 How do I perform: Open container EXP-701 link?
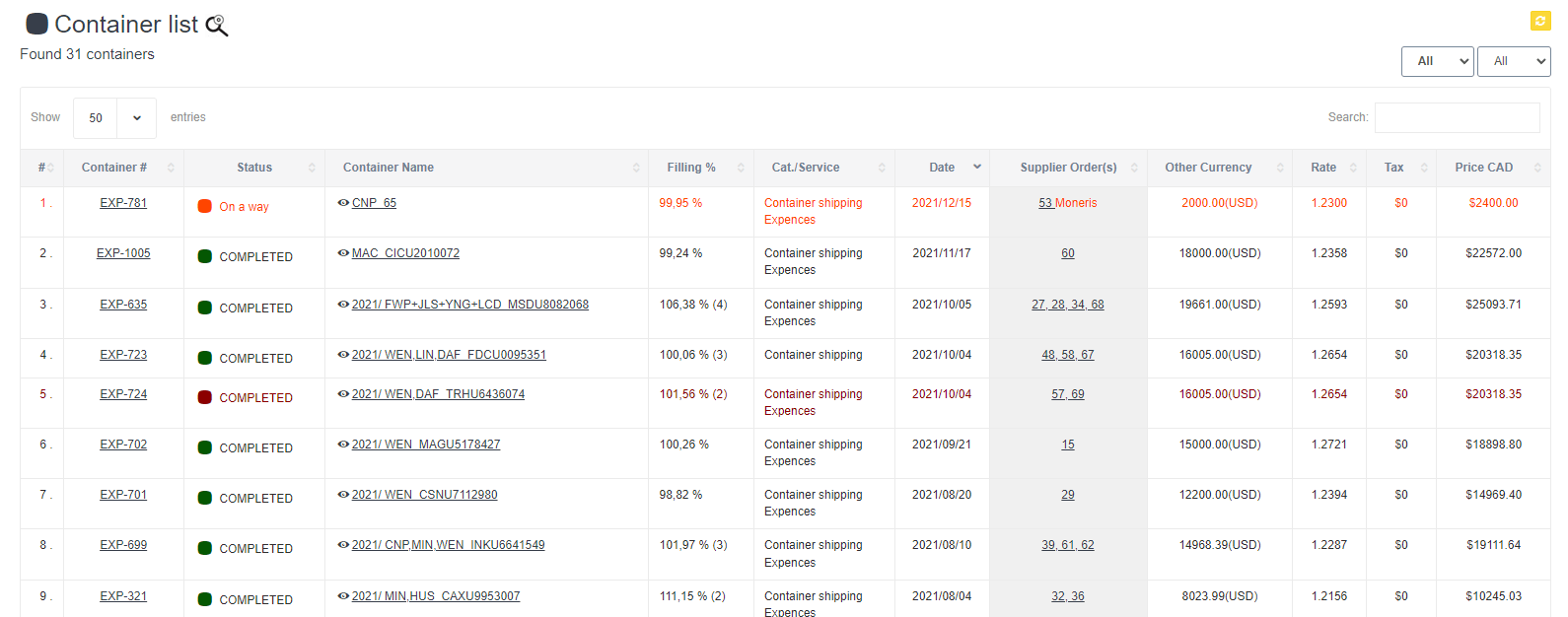[x=123, y=495]
